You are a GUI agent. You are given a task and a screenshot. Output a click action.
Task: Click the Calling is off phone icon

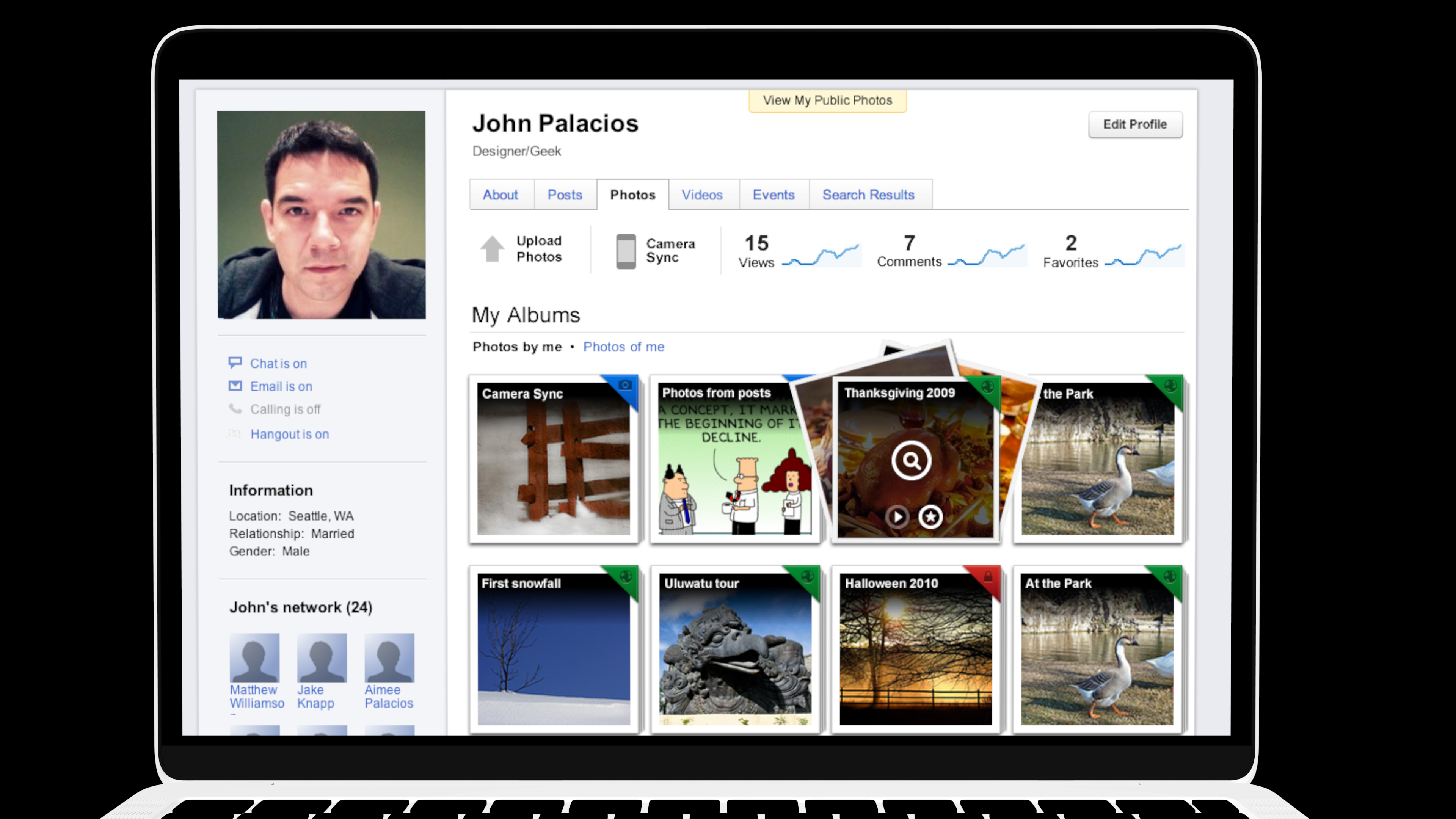point(235,409)
